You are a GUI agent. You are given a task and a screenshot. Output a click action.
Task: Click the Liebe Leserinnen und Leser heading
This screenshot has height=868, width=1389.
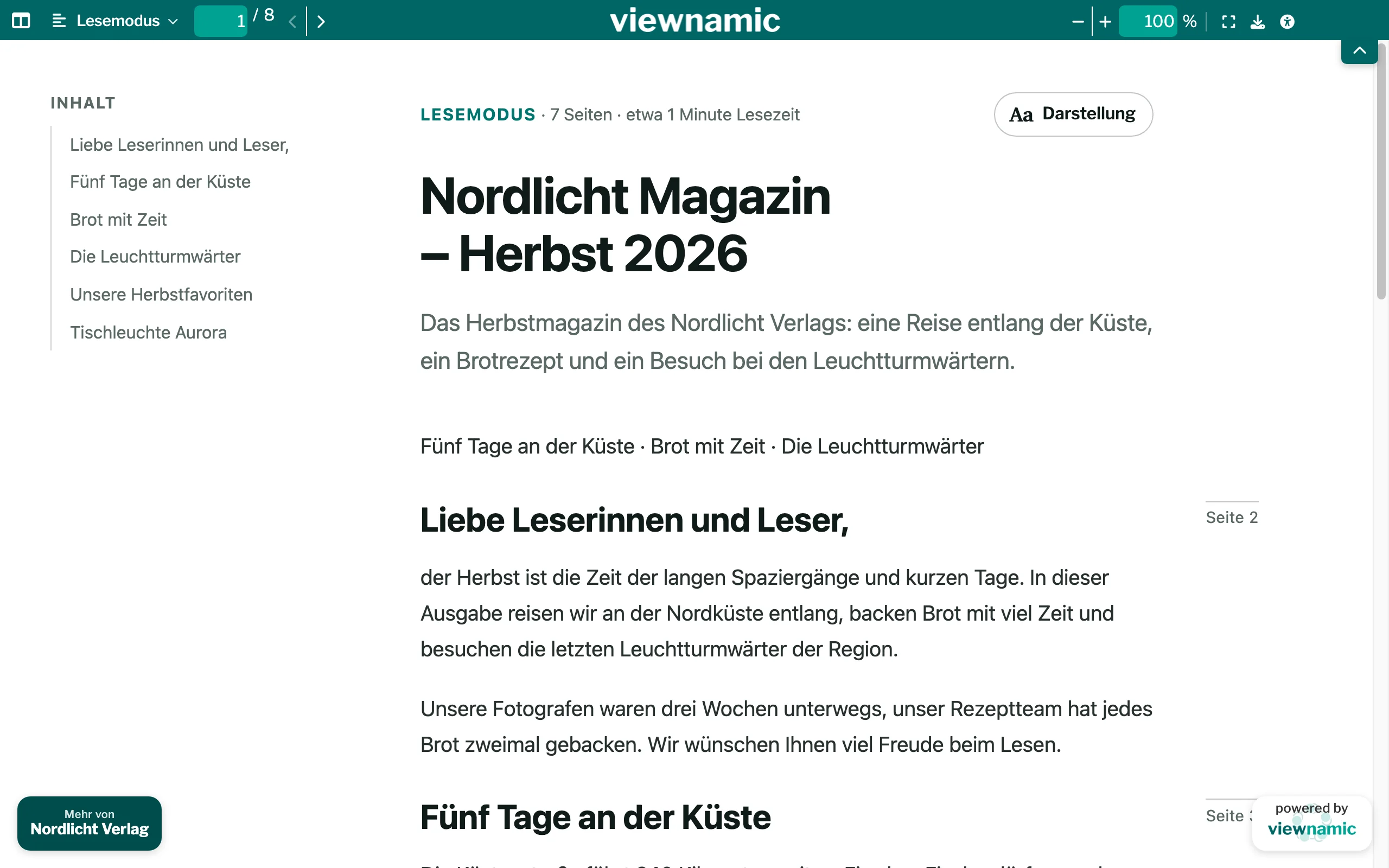click(x=634, y=521)
